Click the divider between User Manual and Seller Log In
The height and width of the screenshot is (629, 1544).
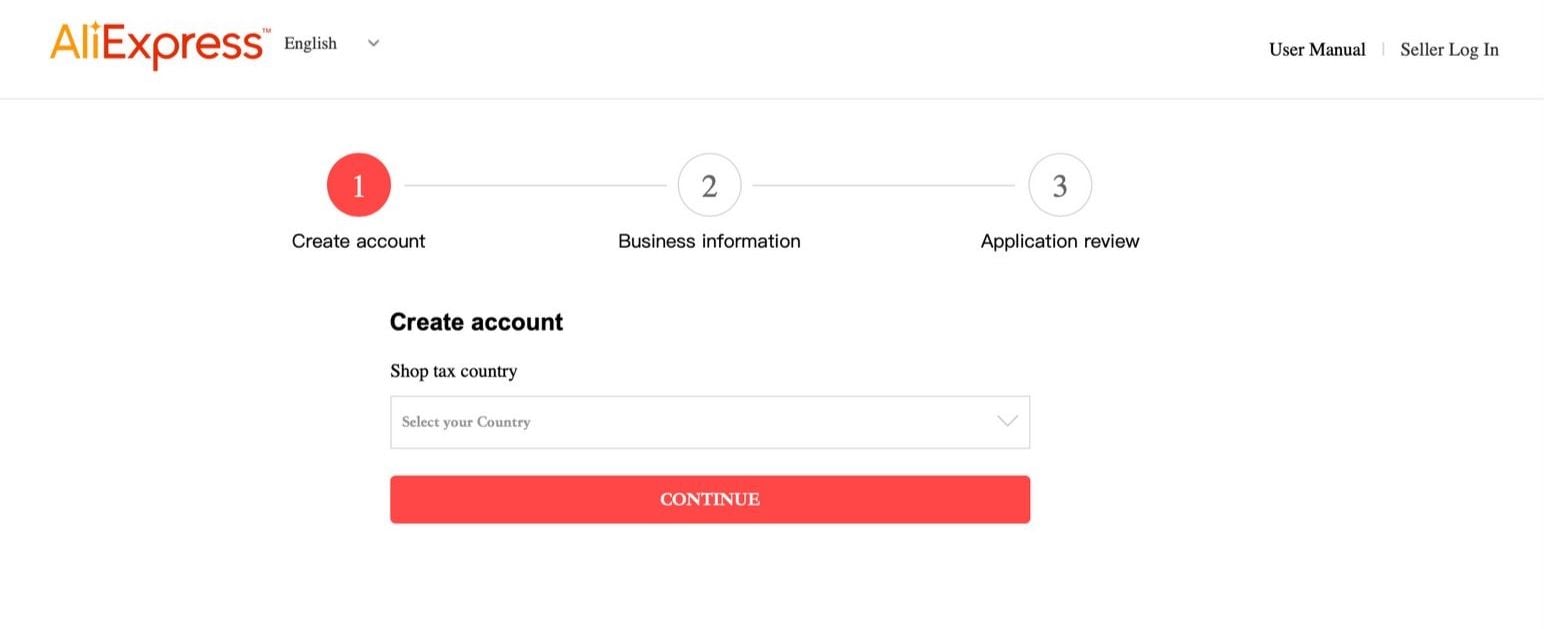tap(1383, 49)
